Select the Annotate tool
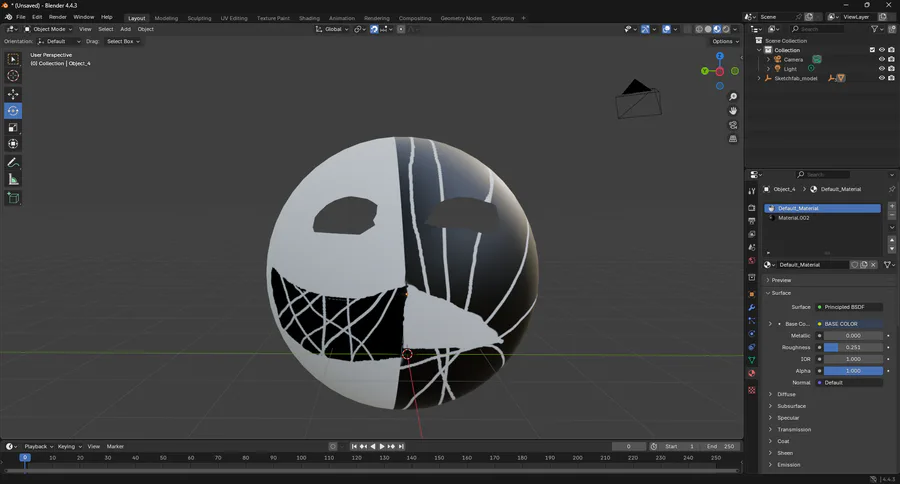900x484 pixels. click(13, 163)
